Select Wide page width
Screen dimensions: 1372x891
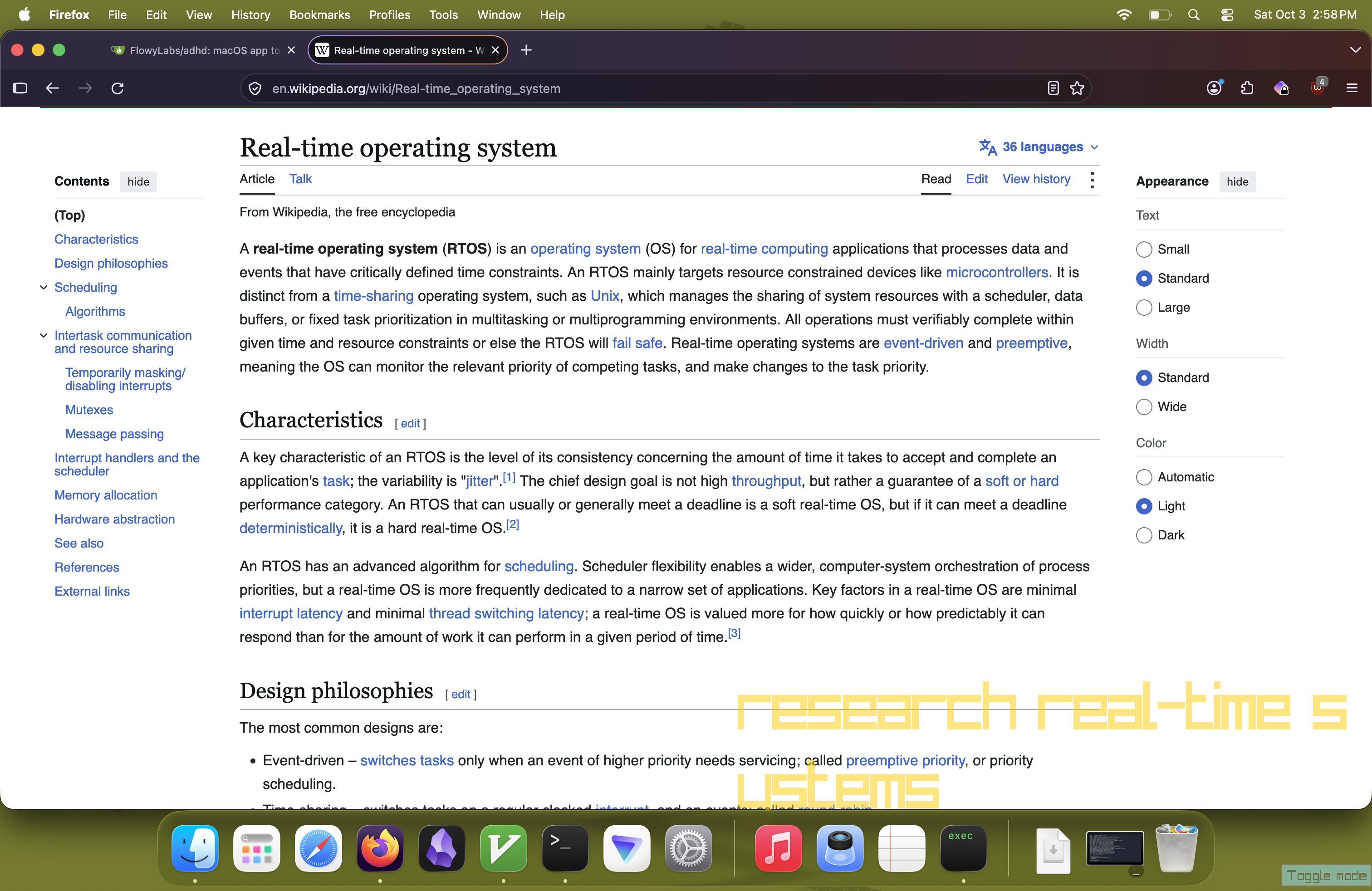(x=1144, y=407)
